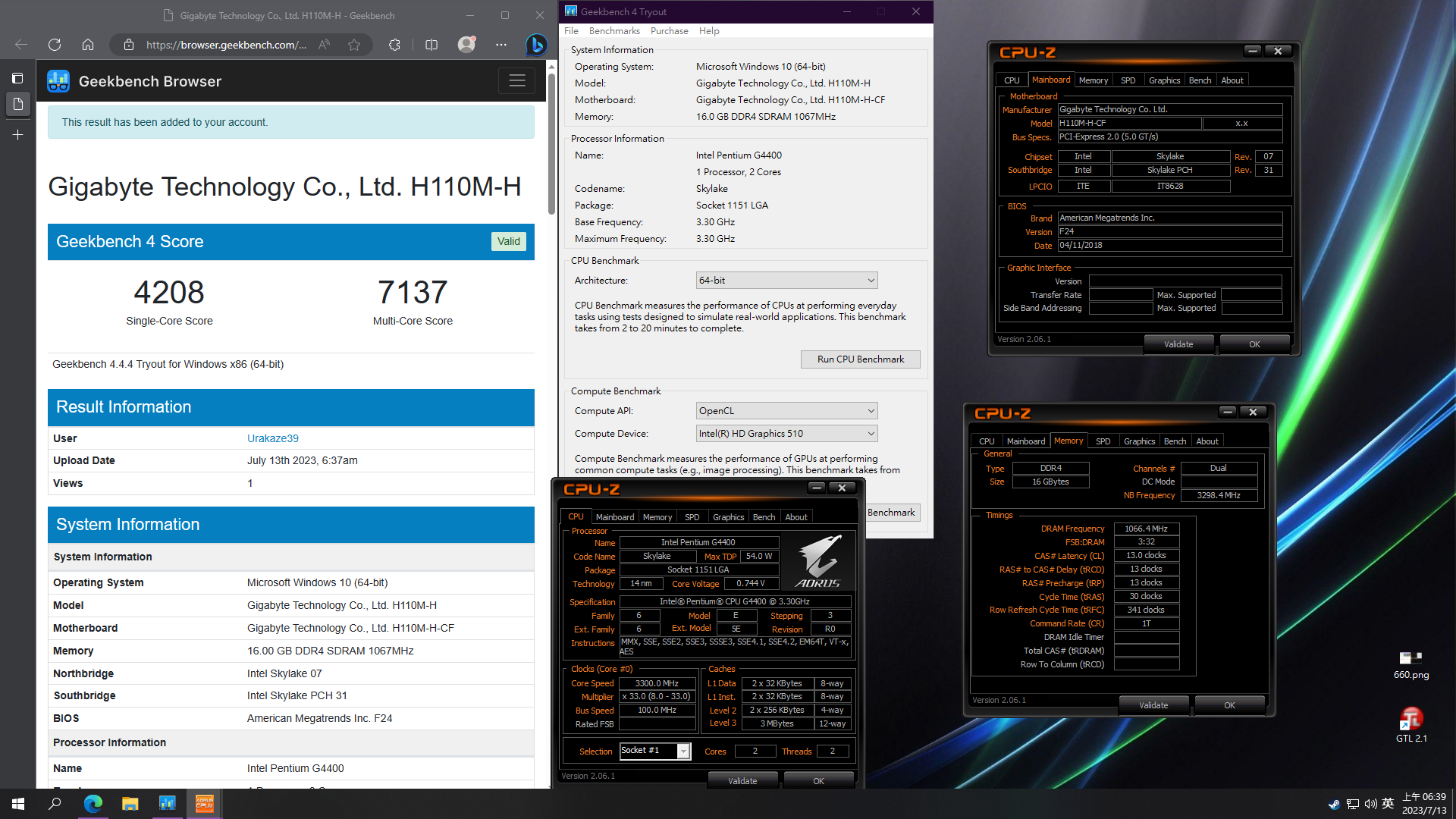Add page to favorites with star icon
Viewport: 1456px width, 819px height.
click(x=354, y=45)
